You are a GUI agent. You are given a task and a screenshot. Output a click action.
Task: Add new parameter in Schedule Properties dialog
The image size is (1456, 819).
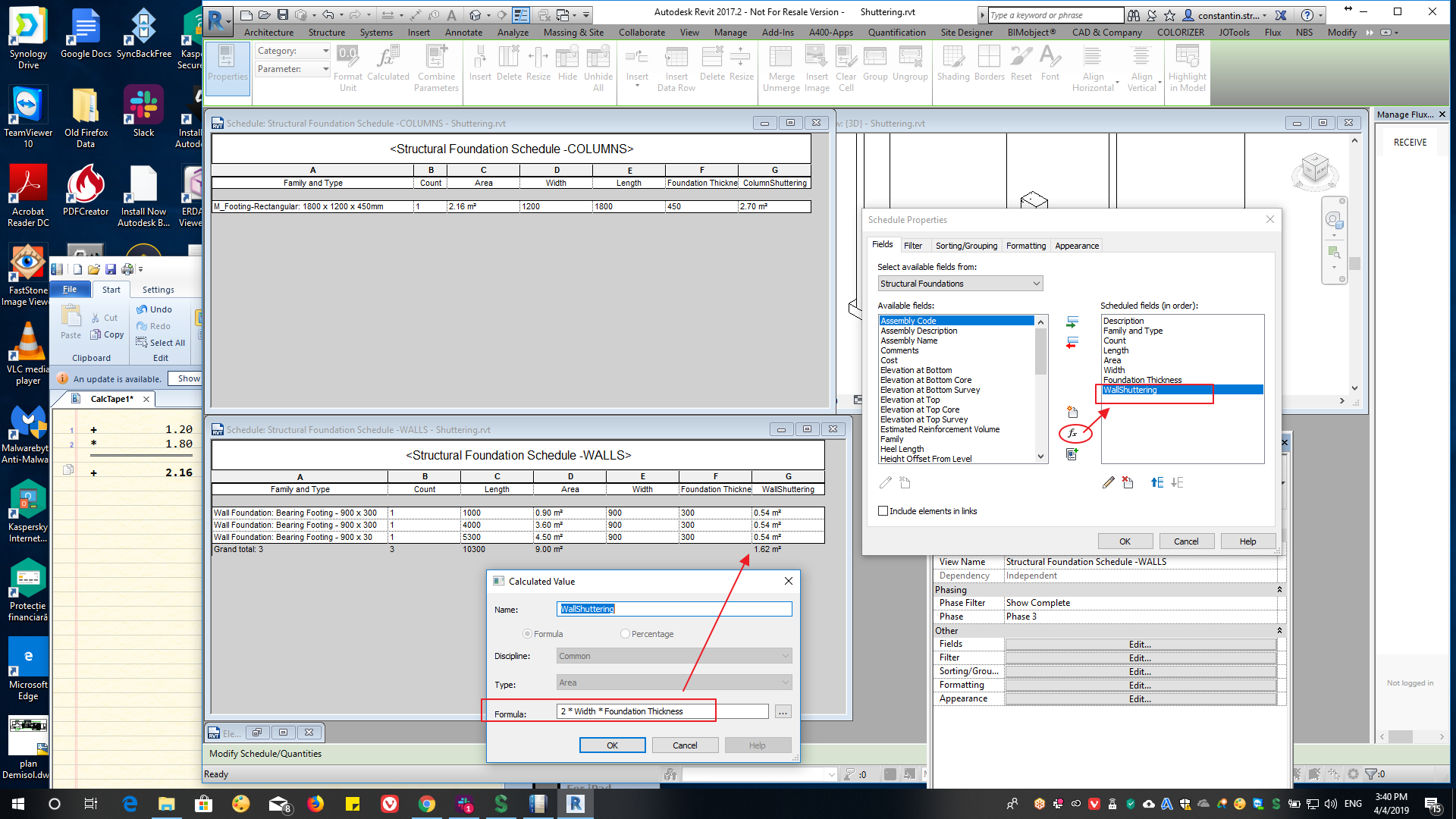click(x=1072, y=412)
